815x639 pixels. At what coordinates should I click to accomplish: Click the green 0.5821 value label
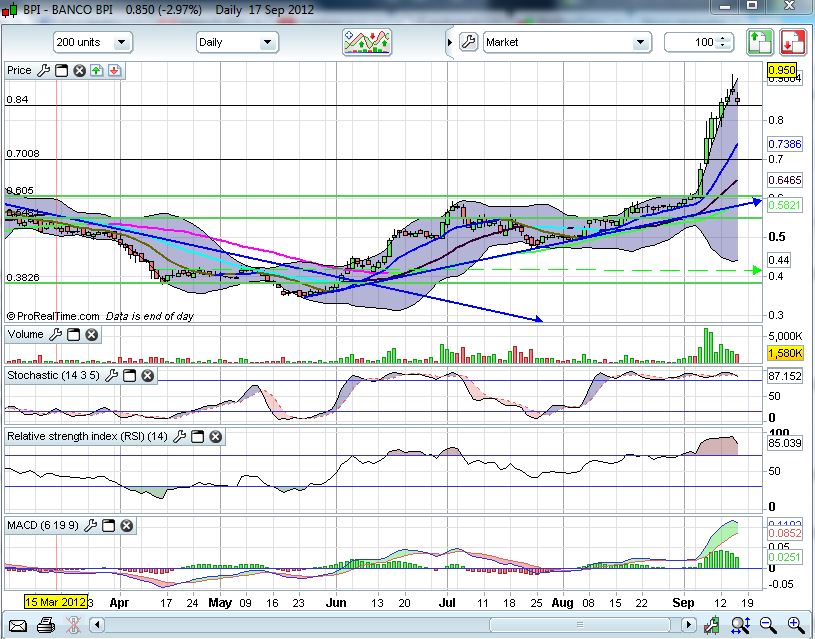tap(785, 205)
